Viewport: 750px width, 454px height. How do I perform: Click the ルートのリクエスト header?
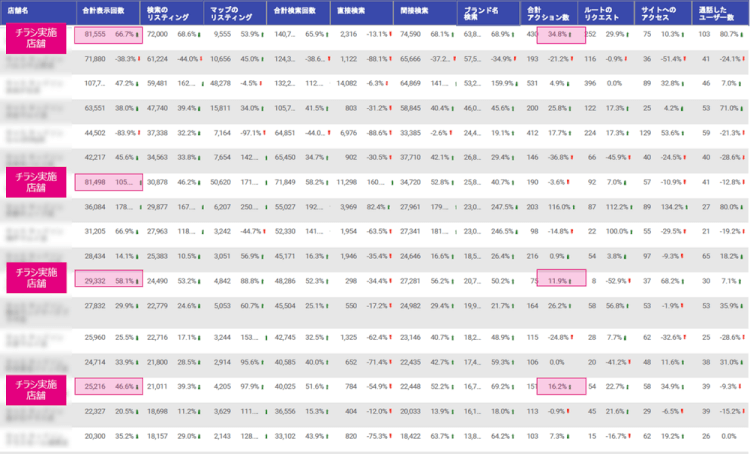602,13
